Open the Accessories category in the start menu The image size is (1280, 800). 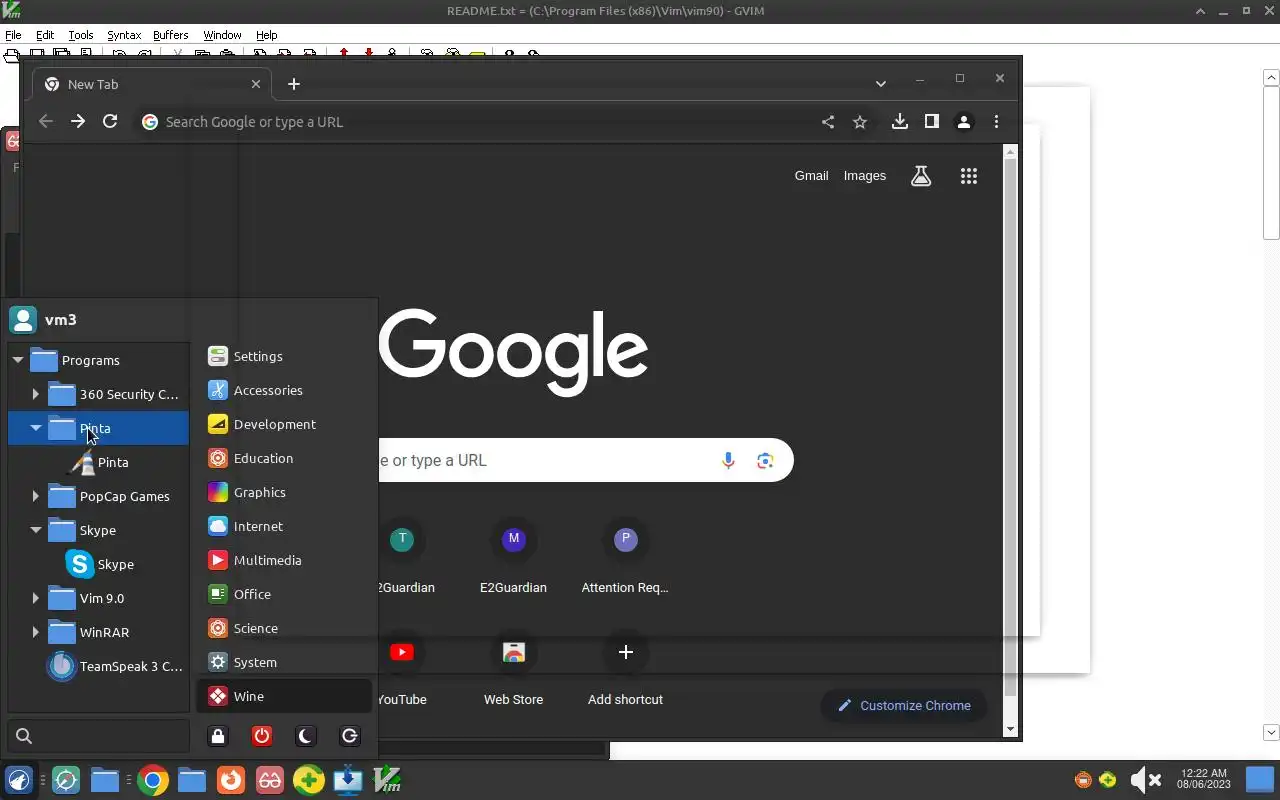point(285,390)
